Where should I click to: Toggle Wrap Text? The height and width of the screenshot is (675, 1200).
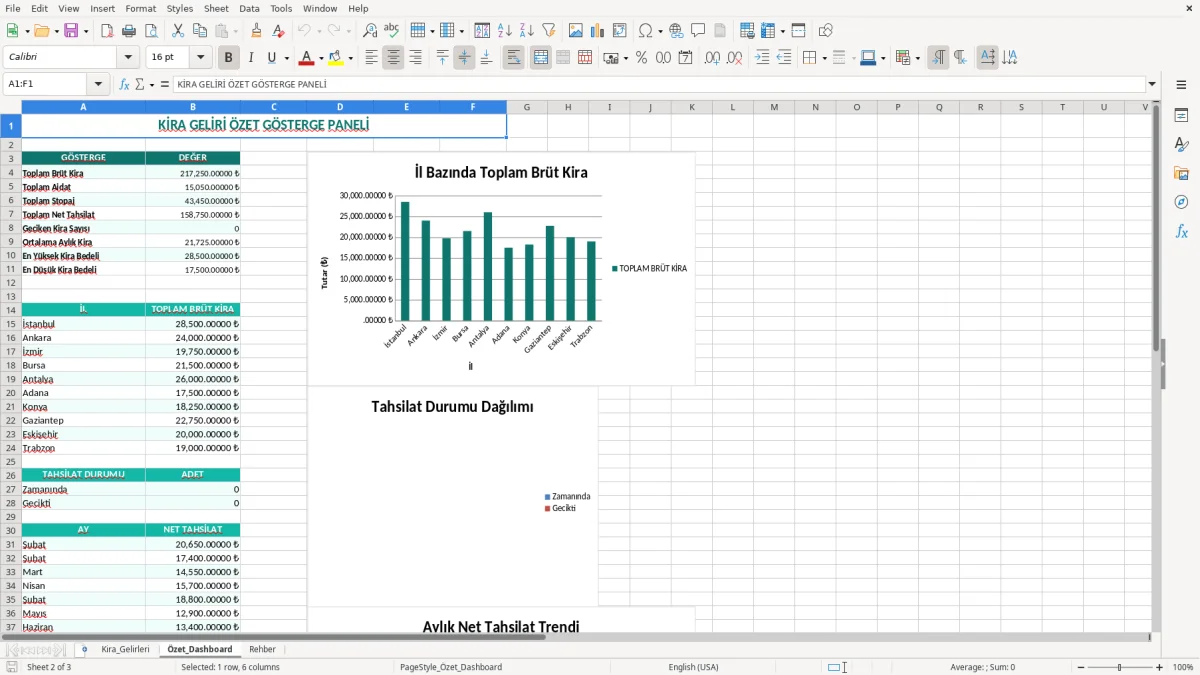coord(514,58)
